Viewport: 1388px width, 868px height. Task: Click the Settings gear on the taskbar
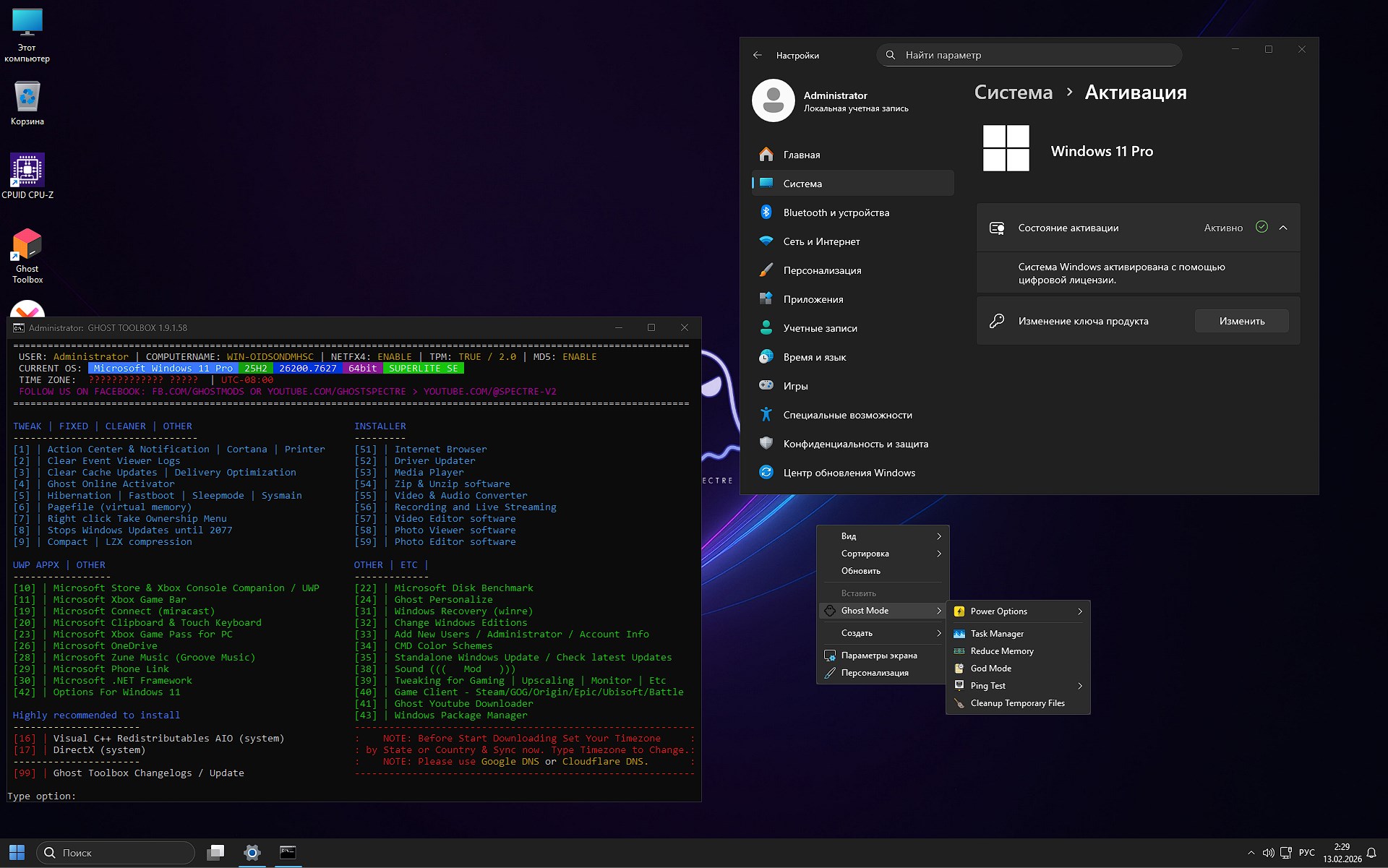252,853
